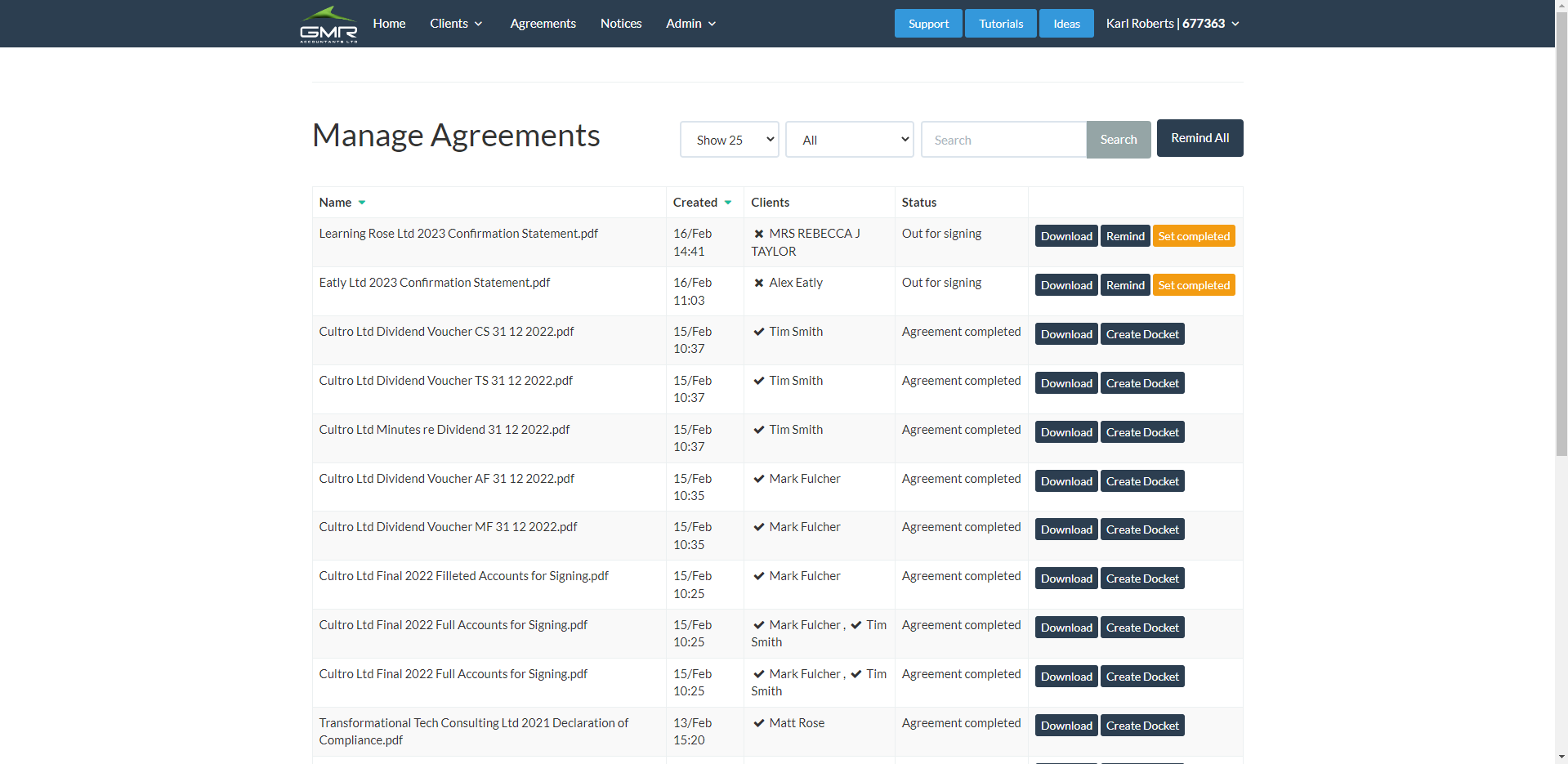
Task: Open the Show 25 rows dropdown
Action: pos(730,140)
